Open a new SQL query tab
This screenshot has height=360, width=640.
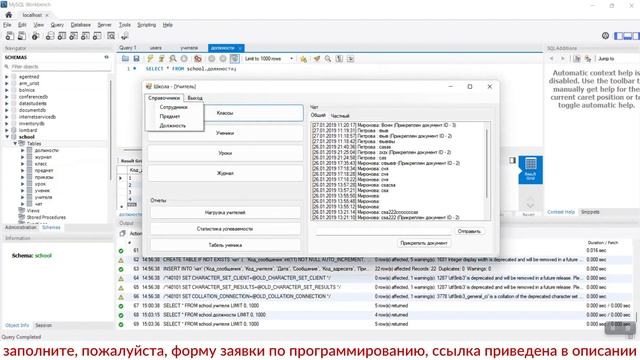[9, 36]
